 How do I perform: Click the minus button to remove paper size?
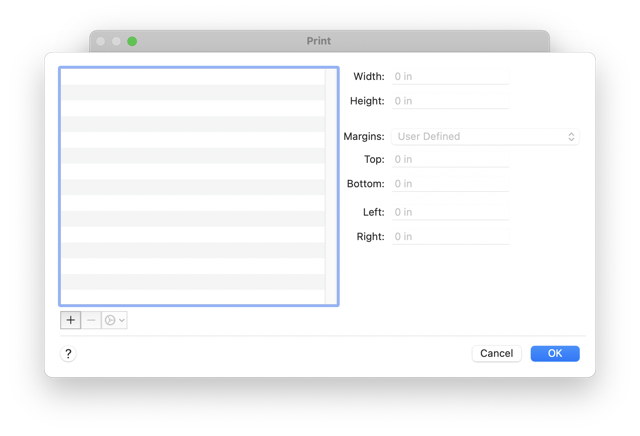tap(92, 320)
